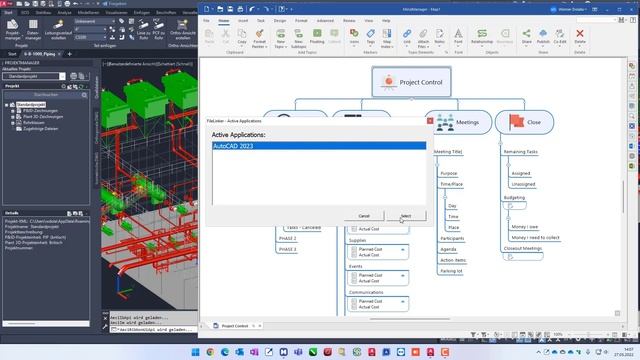640x360 pixels.
Task: Open the Windows Start button on taskbar
Action: (x=196, y=352)
